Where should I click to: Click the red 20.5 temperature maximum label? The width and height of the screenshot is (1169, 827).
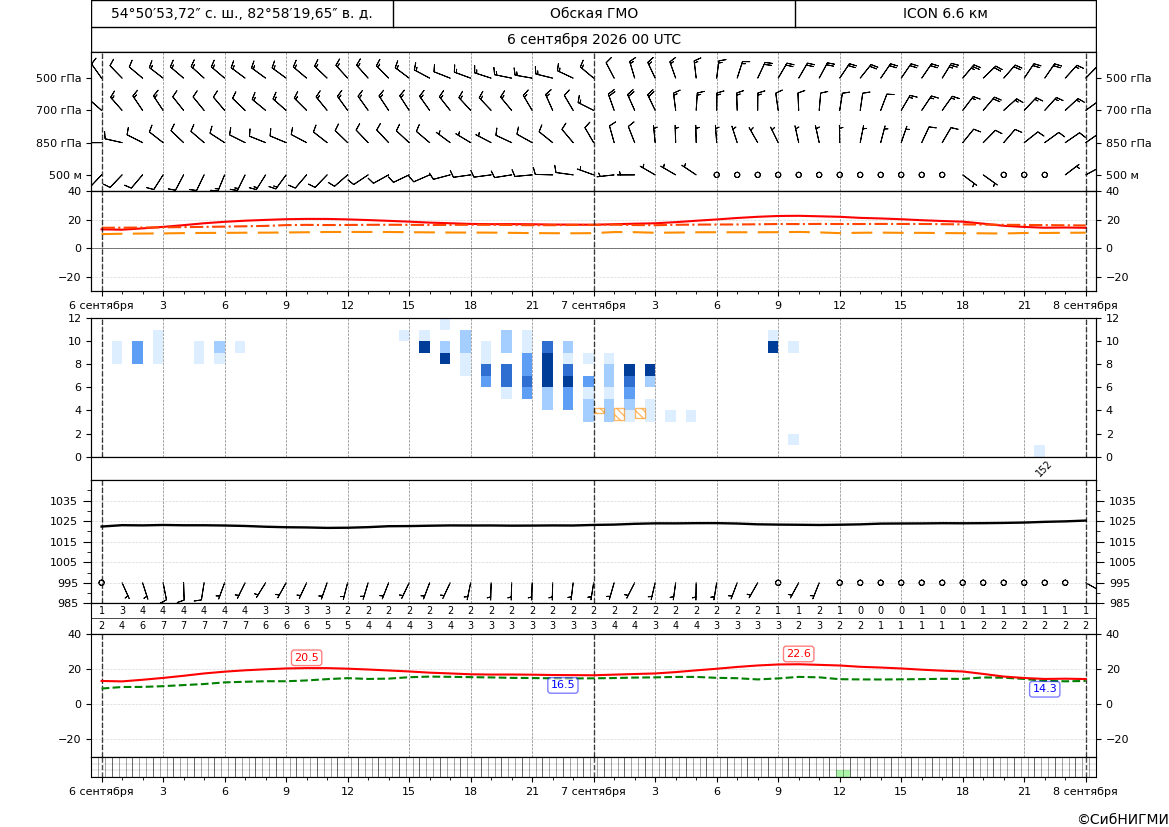pyautogui.click(x=306, y=657)
